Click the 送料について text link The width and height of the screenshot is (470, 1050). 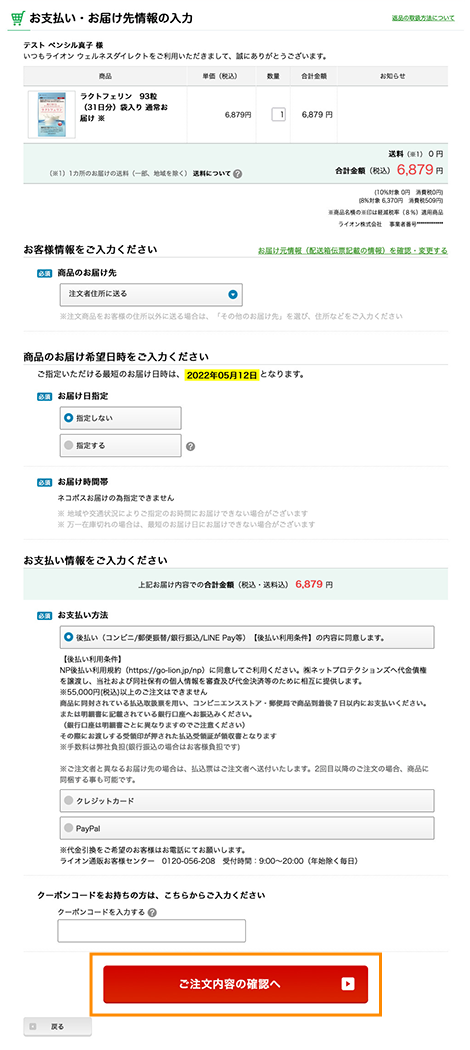[x=212, y=173]
